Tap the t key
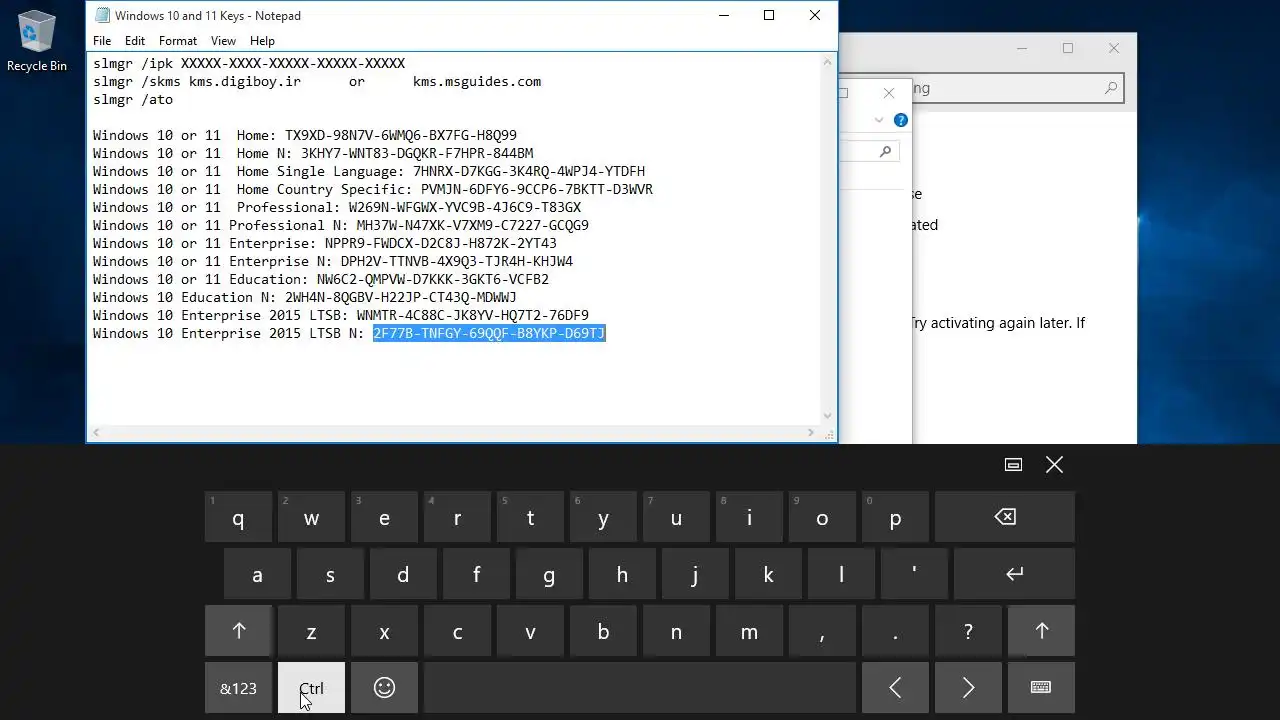This screenshot has height=720, width=1280. 530,517
